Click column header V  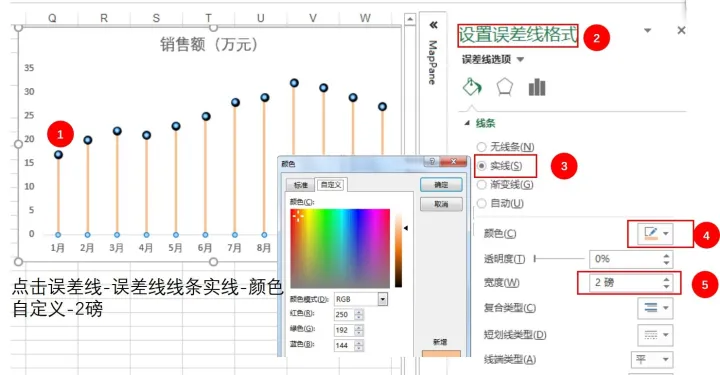point(313,18)
